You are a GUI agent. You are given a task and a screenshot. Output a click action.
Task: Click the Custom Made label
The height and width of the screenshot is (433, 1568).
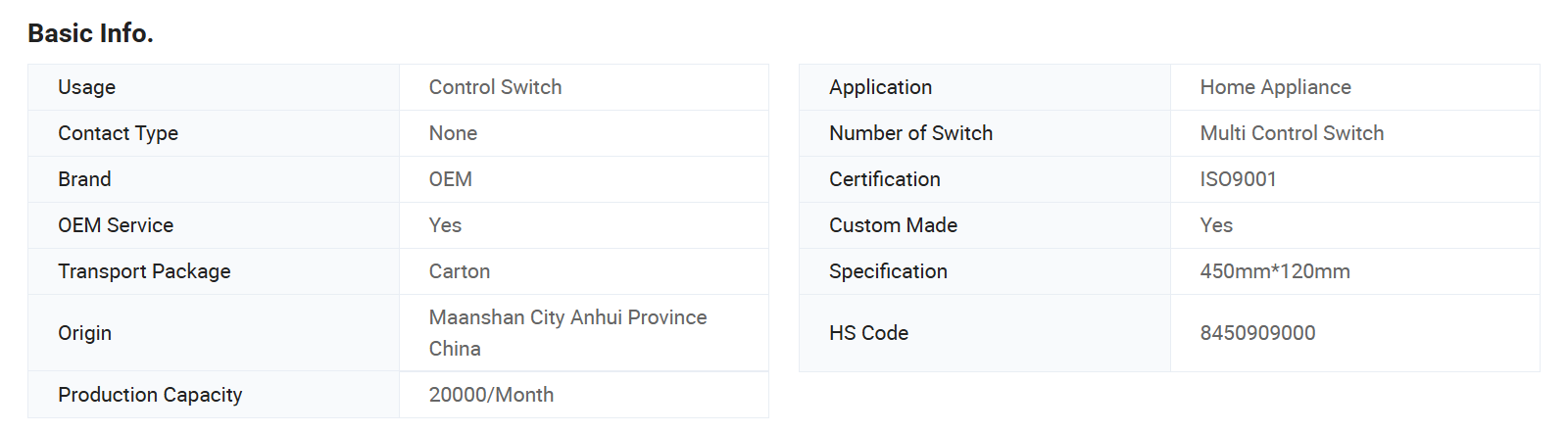[893, 225]
